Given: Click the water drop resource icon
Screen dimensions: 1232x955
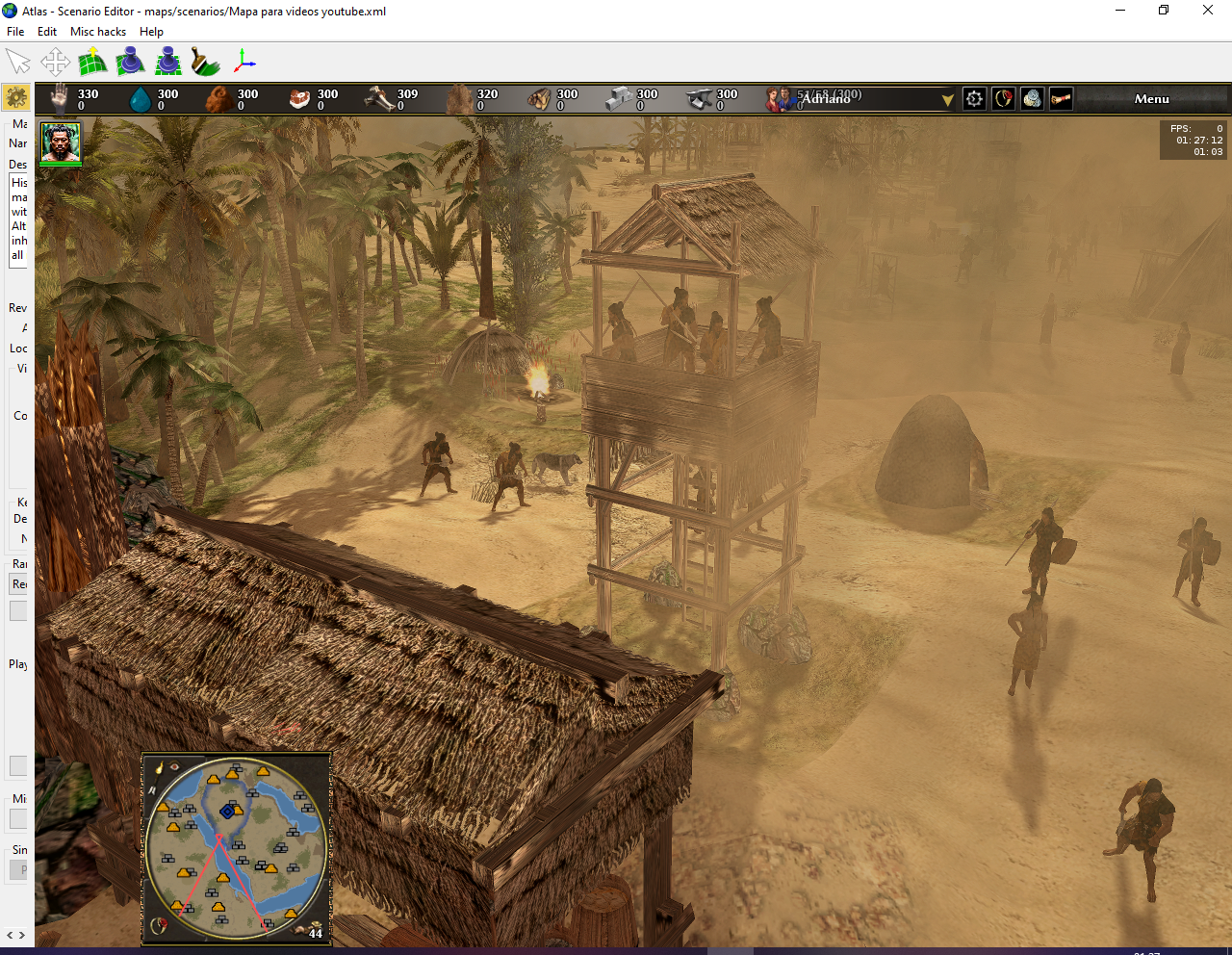Looking at the screenshot, I should click(x=141, y=99).
